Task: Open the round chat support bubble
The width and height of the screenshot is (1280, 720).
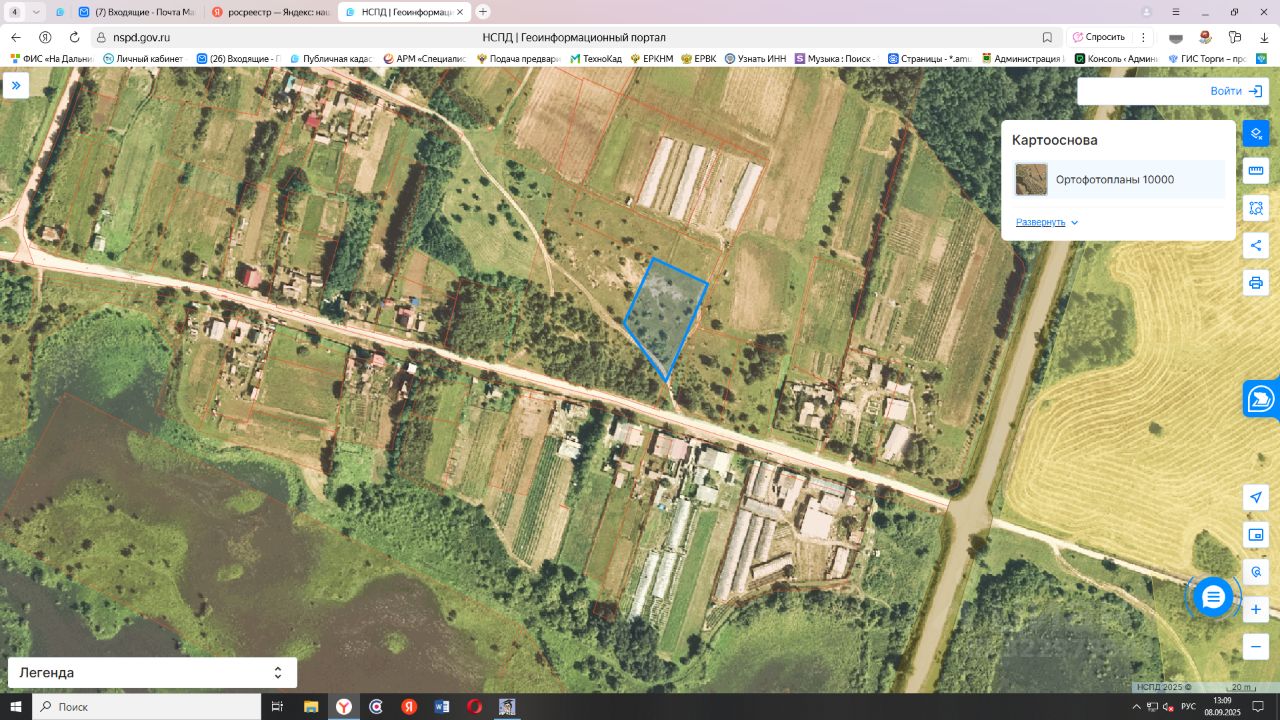Action: [x=1213, y=598]
